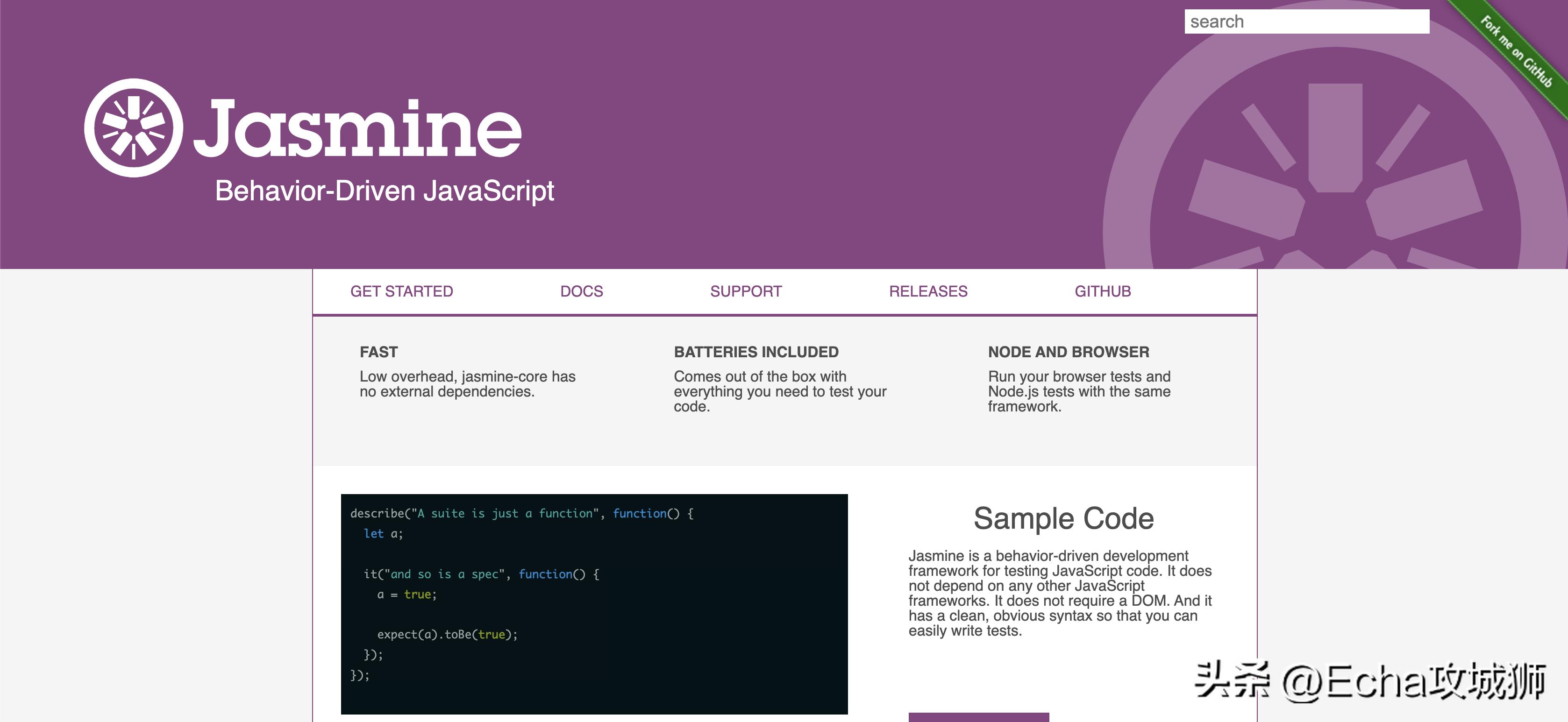1568x722 pixels.
Task: Click the NODE AND BROWSER heading
Action: point(1068,352)
